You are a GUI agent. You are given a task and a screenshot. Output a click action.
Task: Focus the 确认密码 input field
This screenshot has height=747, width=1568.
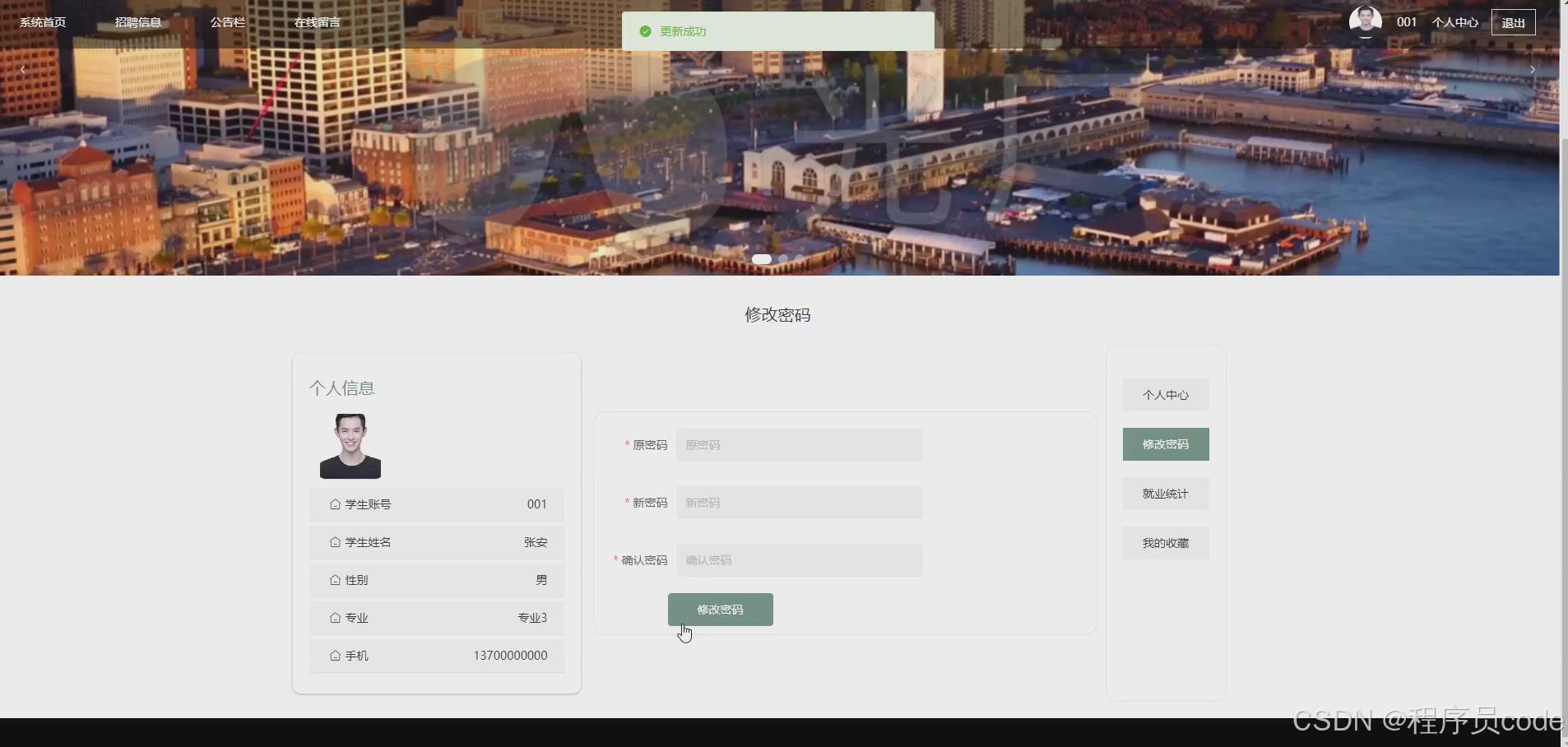click(800, 560)
